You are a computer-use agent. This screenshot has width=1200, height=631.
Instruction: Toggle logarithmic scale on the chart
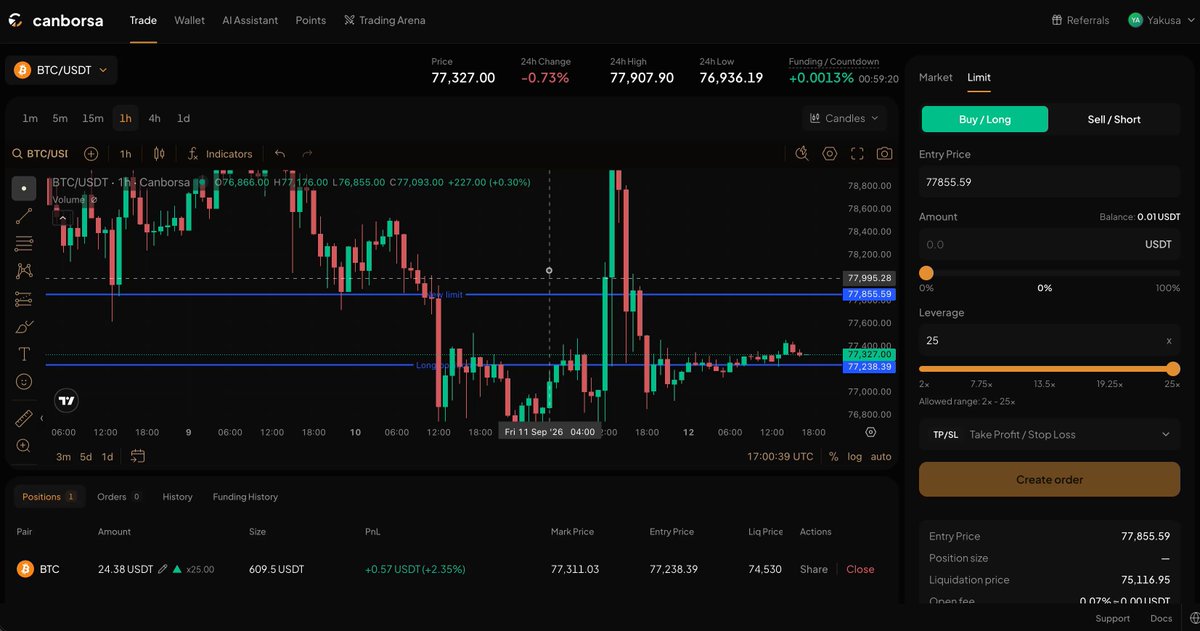pyautogui.click(x=855, y=457)
